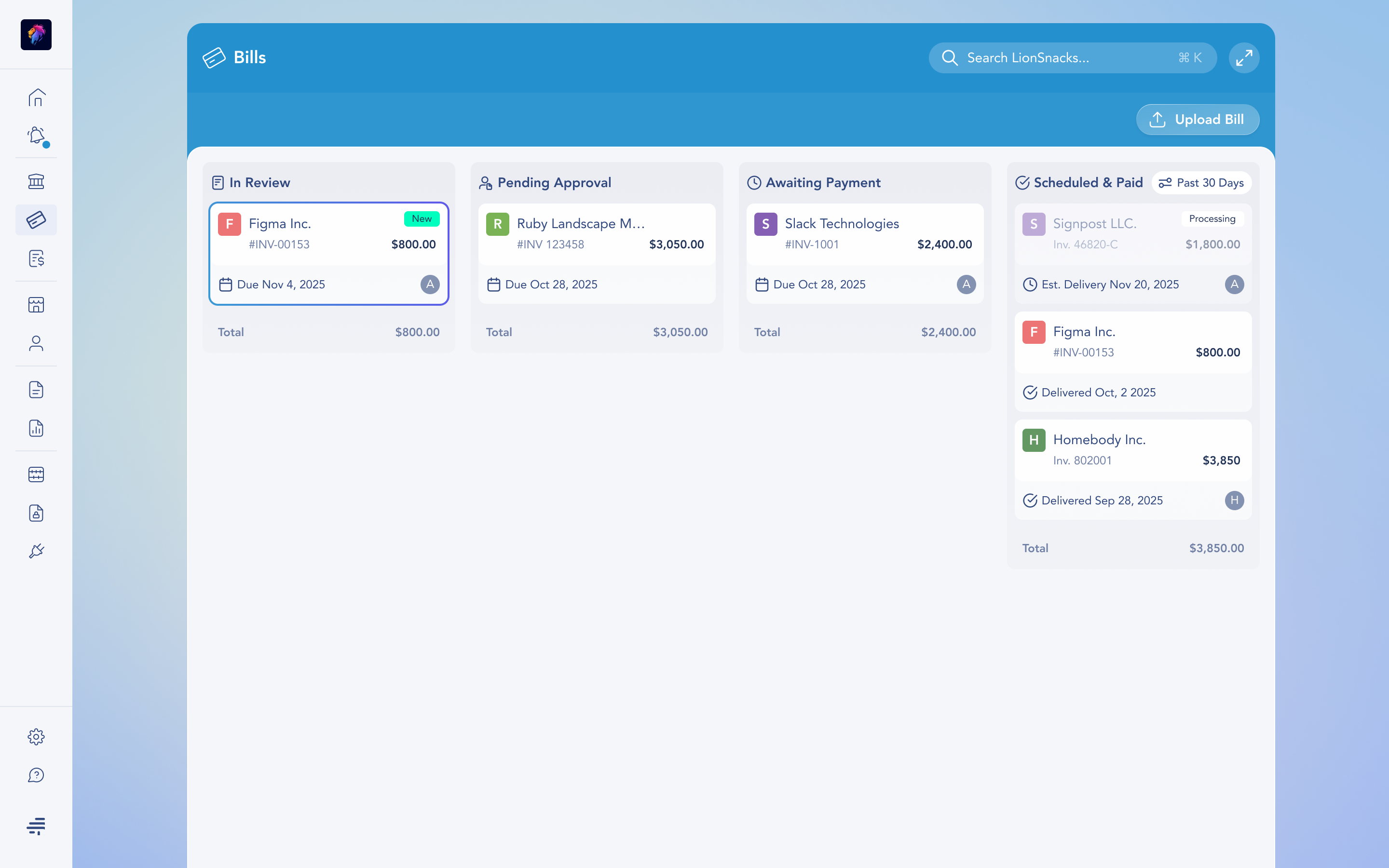Open the Home icon in sidebar
1389x868 pixels.
point(36,97)
